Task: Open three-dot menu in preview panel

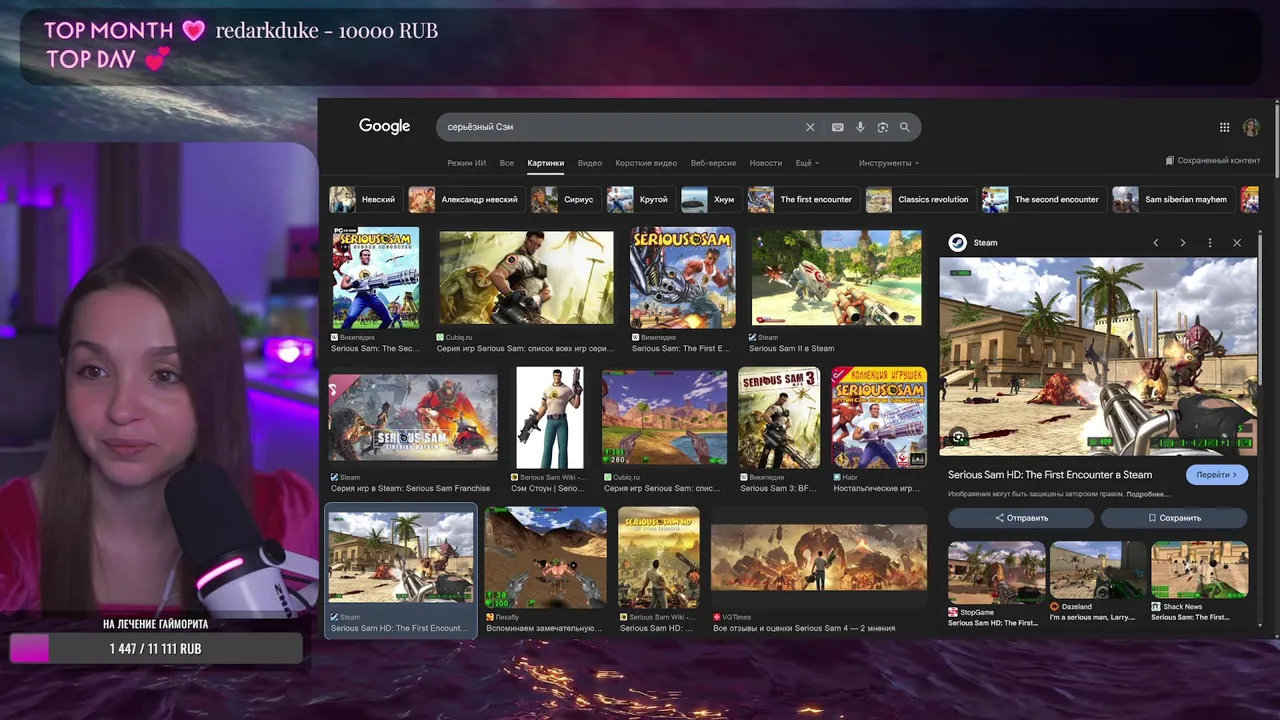Action: [1210, 243]
